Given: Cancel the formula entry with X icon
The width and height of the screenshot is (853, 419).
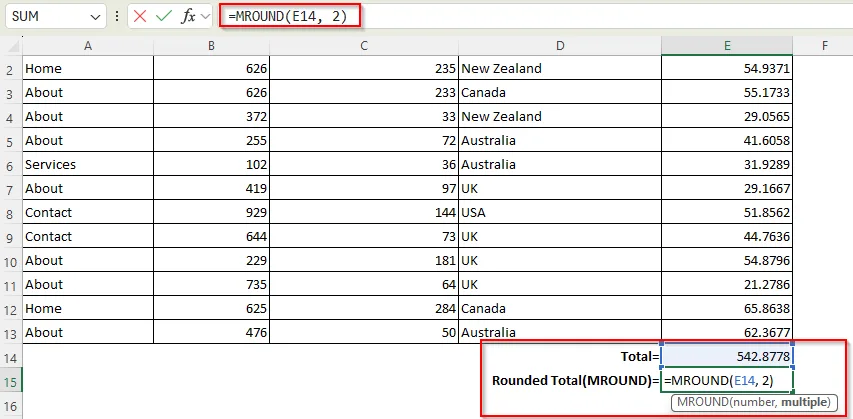Looking at the screenshot, I should [140, 16].
